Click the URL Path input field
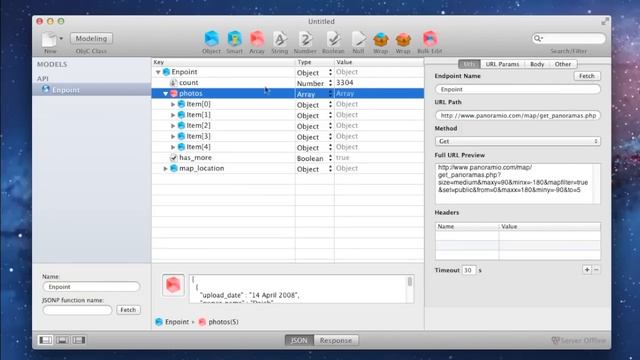Screen dimensions: 640x360 [x=518, y=116]
